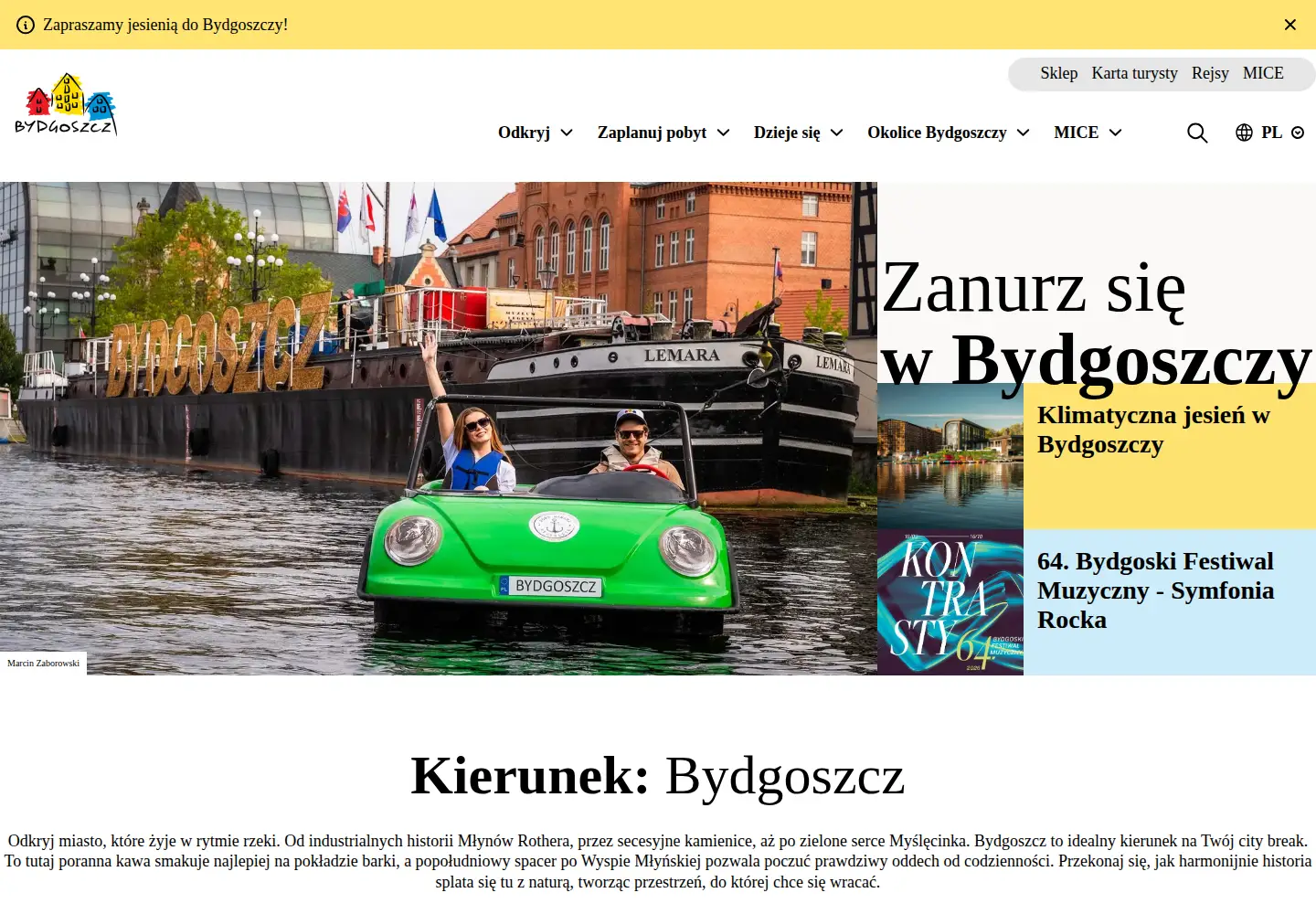The image size is (1316, 914).
Task: Open the Rejsy link
Action: [x=1210, y=73]
